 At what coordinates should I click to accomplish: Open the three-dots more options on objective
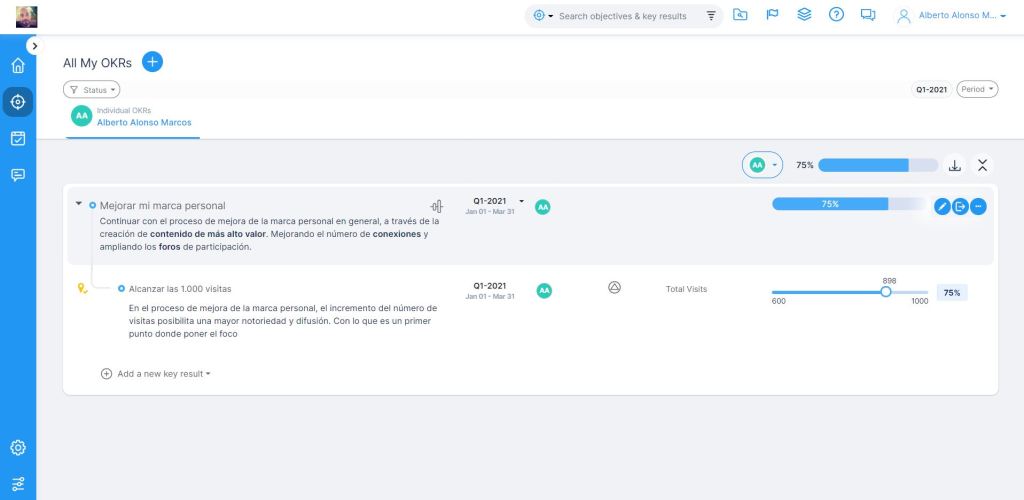(978, 206)
